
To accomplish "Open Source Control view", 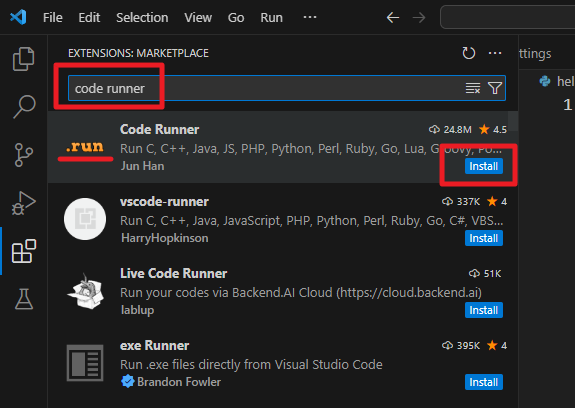I will (23, 155).
